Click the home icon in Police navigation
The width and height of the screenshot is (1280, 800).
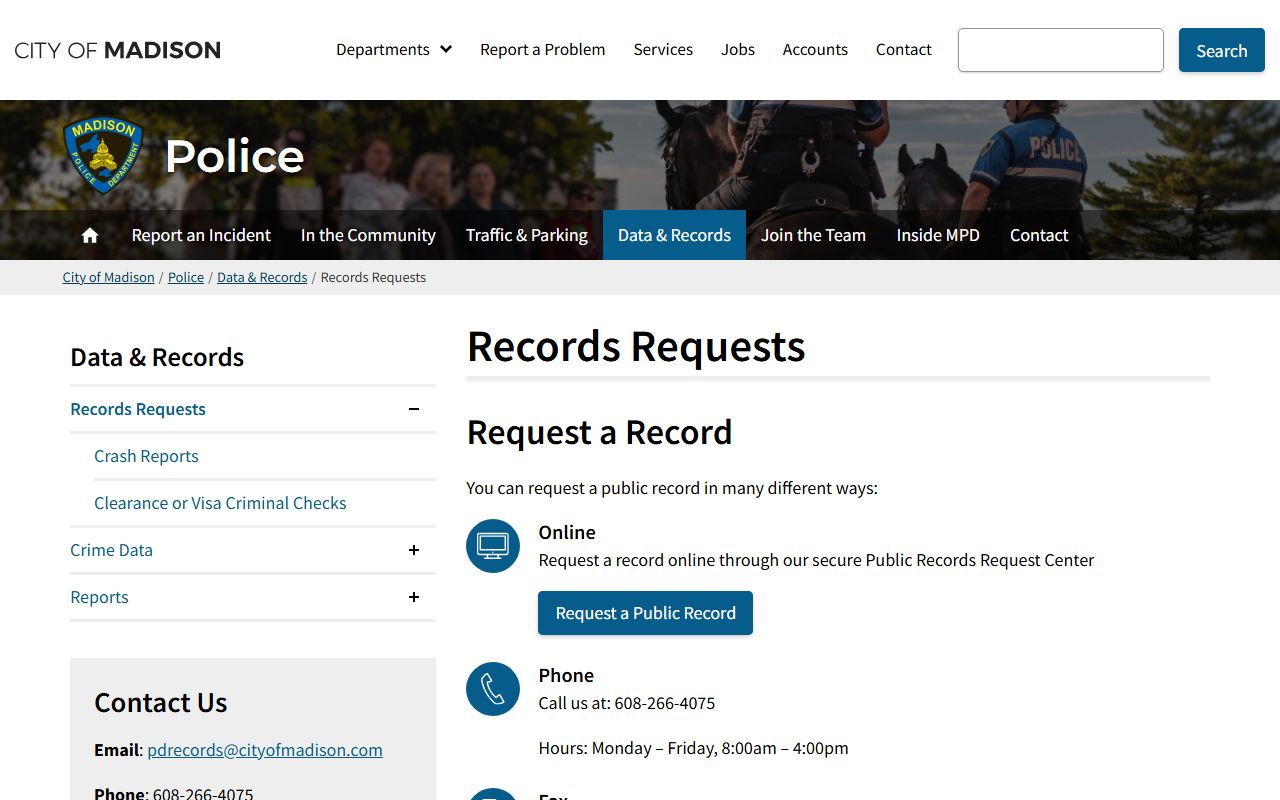[90, 235]
